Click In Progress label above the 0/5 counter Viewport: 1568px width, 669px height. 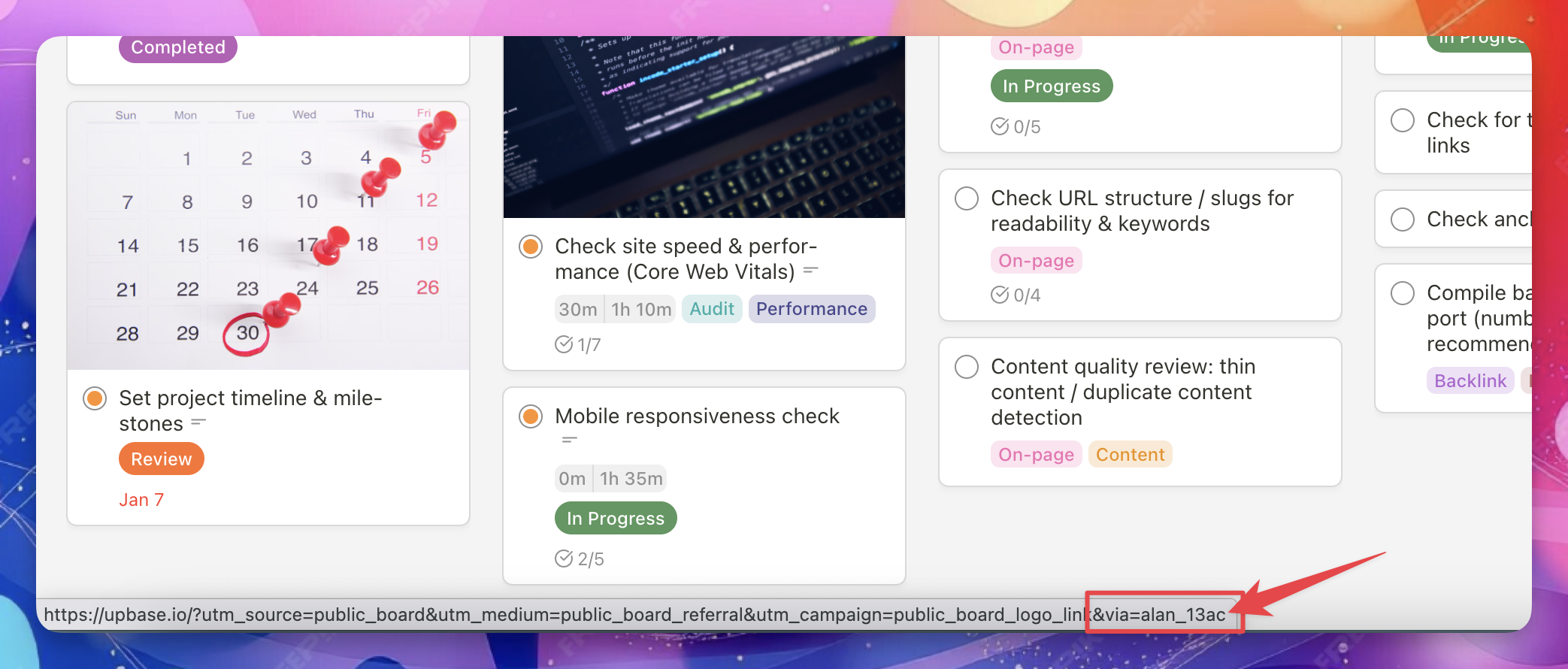pyautogui.click(x=1052, y=86)
